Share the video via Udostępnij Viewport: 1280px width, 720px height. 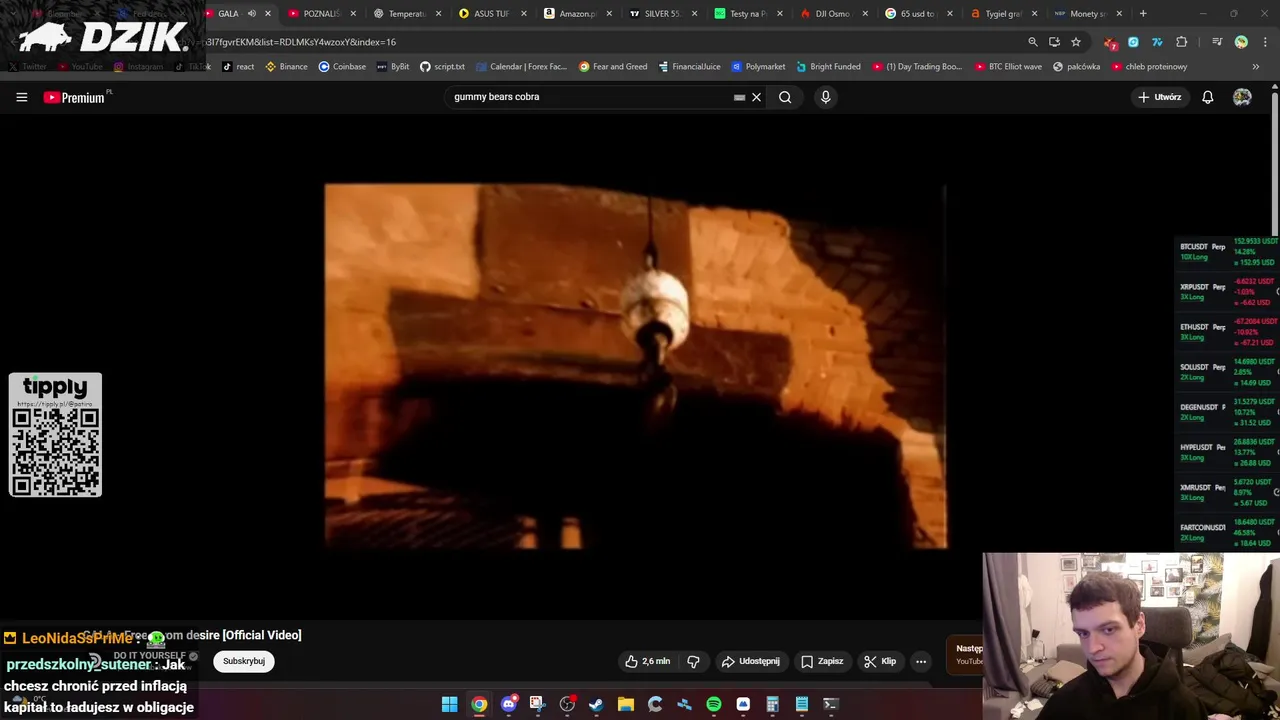(750, 661)
